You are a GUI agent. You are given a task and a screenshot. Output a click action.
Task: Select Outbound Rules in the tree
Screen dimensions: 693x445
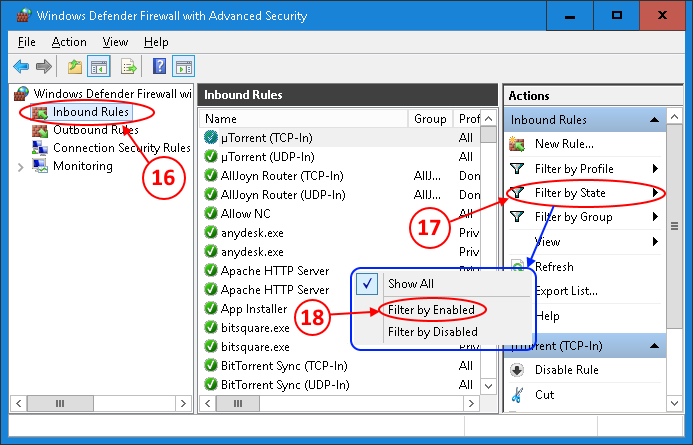point(95,130)
